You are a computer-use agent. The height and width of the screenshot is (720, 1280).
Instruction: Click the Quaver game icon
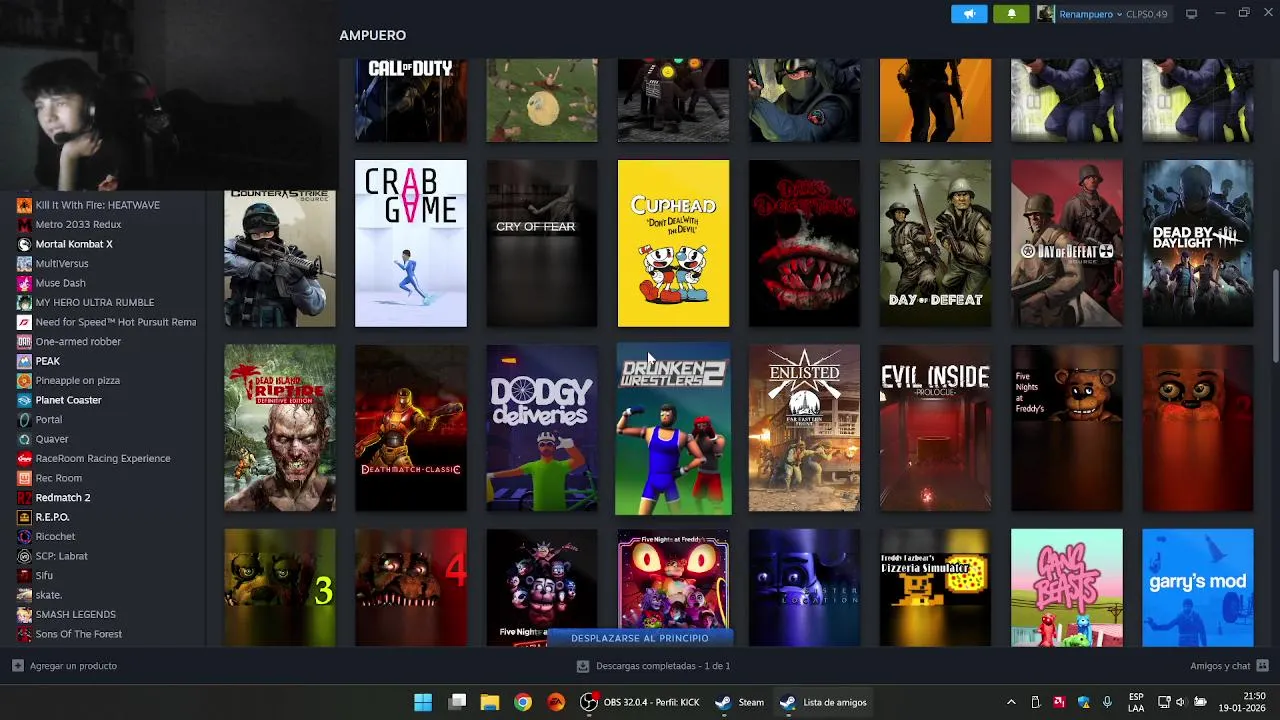point(24,439)
